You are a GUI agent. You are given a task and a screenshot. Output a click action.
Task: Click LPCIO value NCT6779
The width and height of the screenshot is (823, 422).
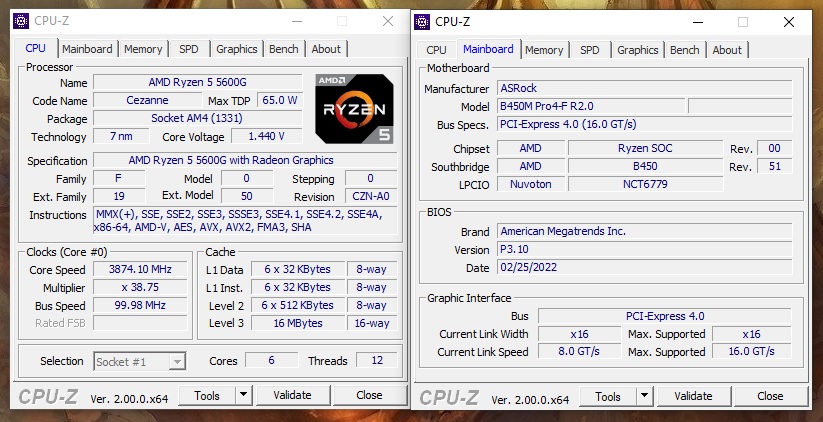tap(645, 184)
